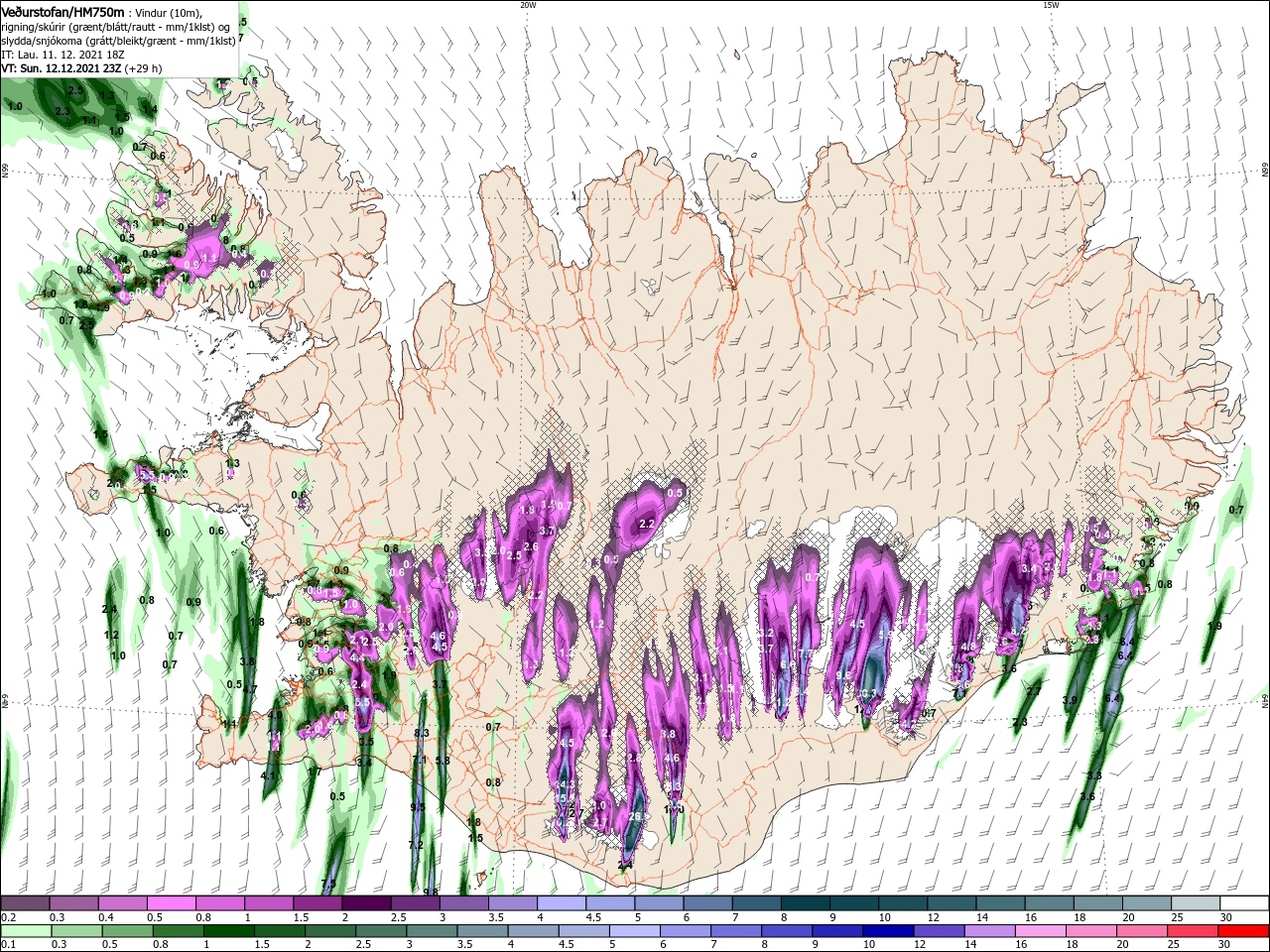The width and height of the screenshot is (1270, 952).
Task: Click the 3.9 value off the southeast coast
Action: tap(1070, 700)
